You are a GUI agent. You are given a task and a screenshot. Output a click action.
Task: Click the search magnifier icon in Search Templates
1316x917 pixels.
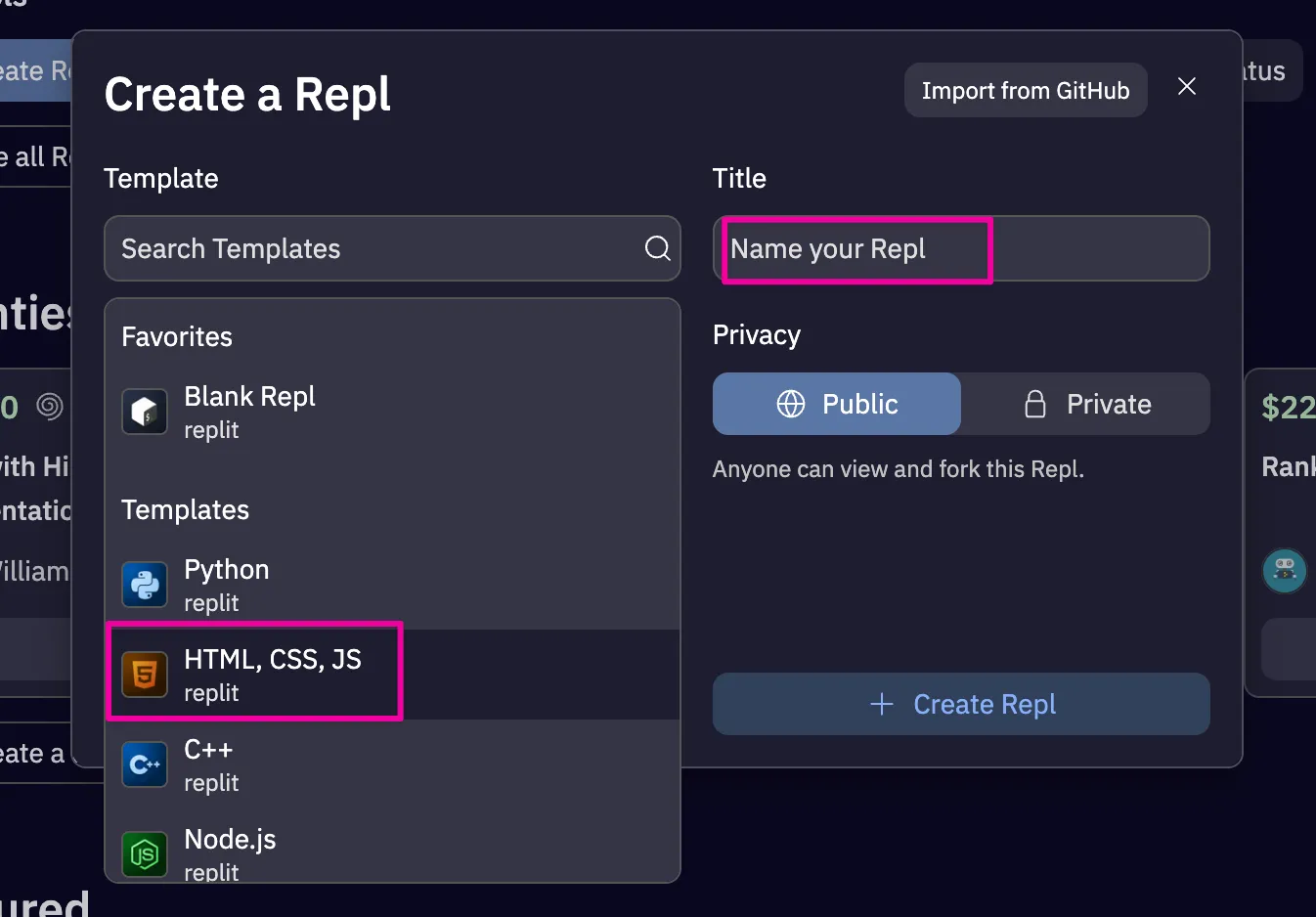click(x=658, y=248)
